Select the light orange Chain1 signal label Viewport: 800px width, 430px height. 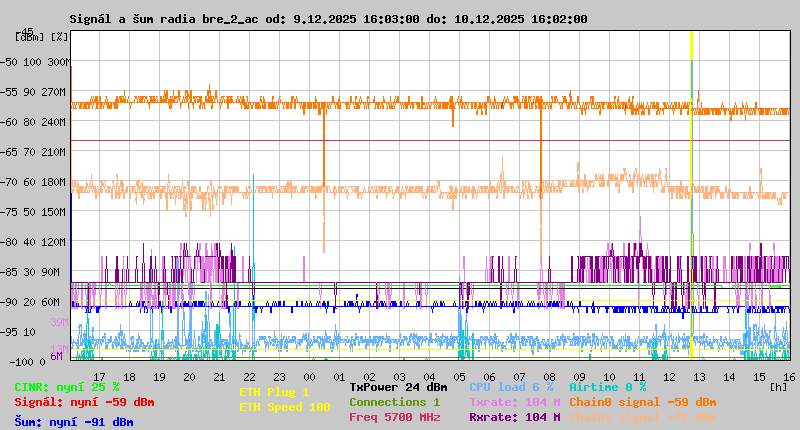[642, 417]
